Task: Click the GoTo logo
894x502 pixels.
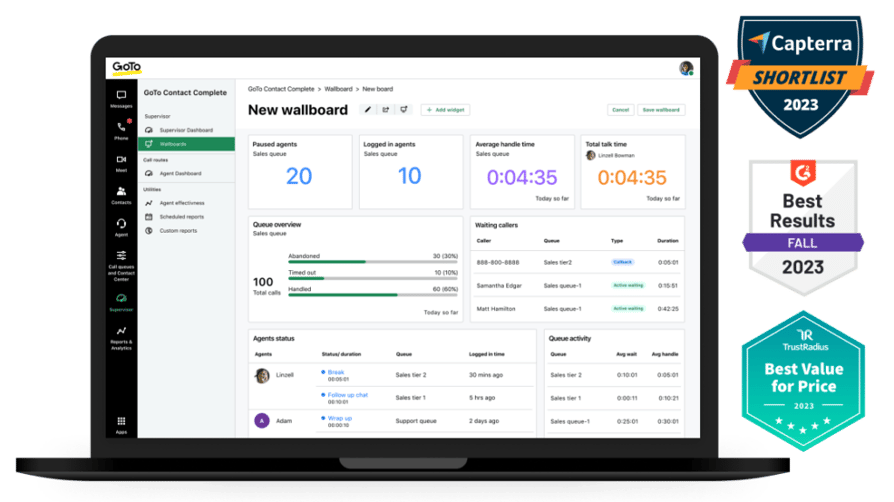Action: [126, 67]
